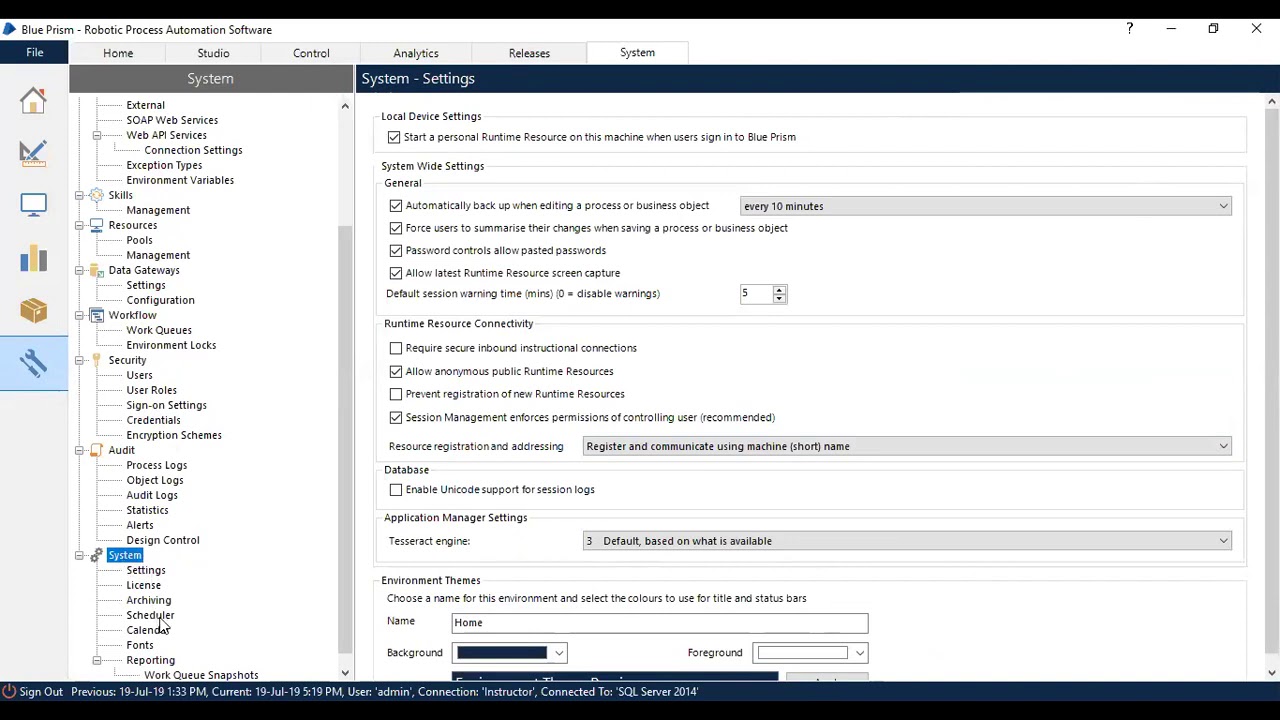1280x720 pixels.
Task: Click the Sign Out text link
Action: (41, 691)
